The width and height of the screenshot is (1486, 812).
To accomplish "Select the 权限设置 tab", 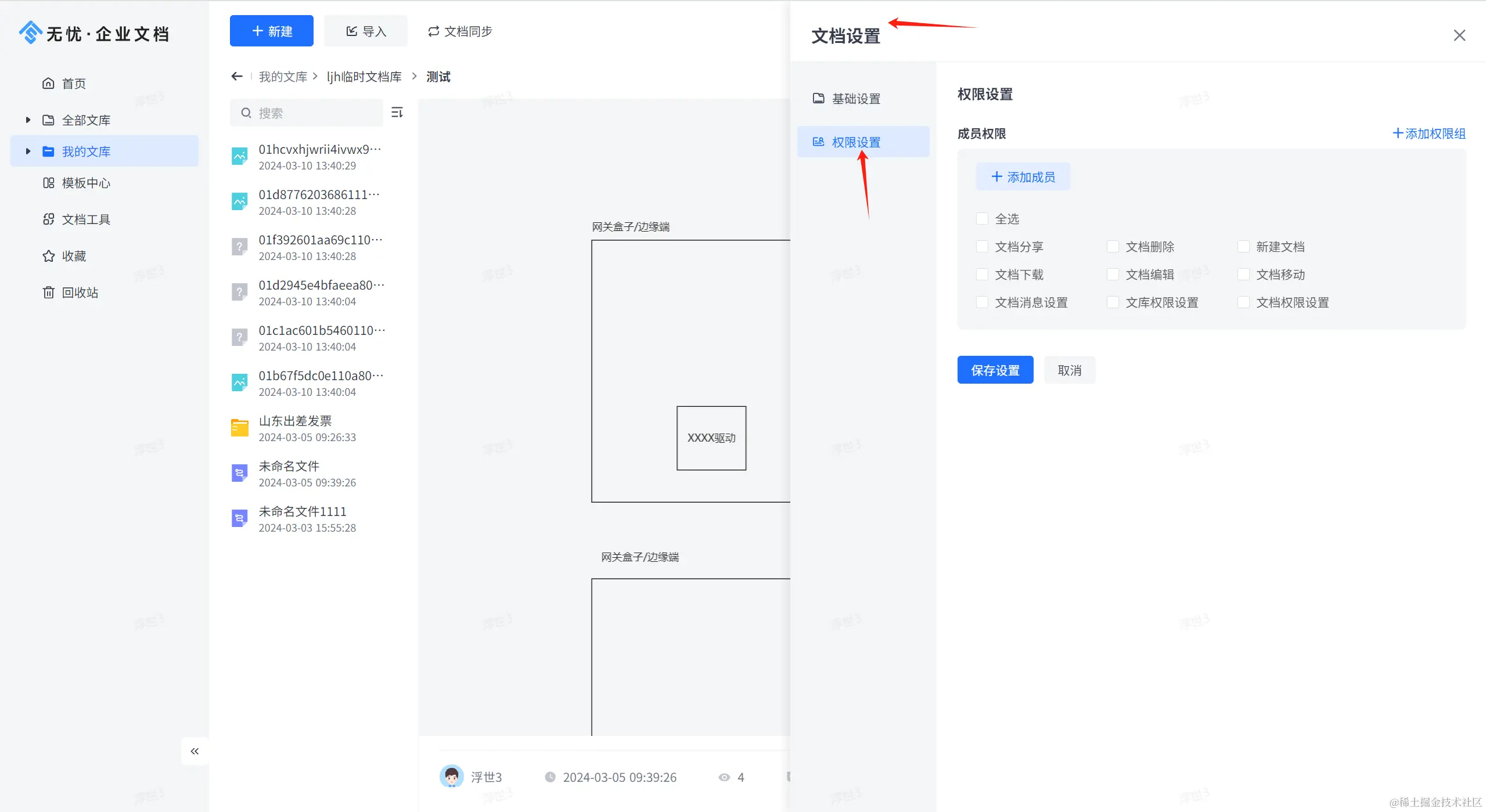I will tap(855, 142).
